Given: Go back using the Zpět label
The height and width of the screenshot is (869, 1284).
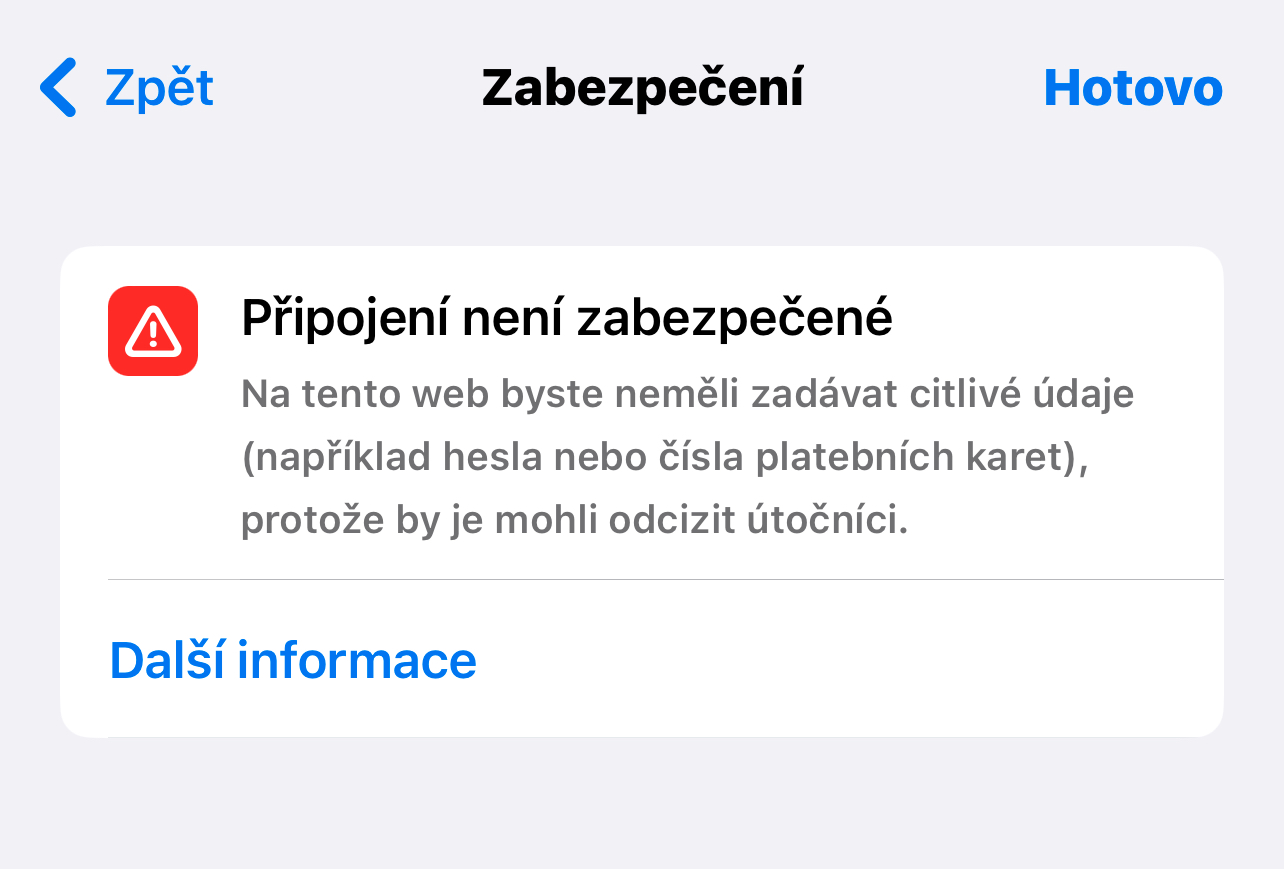Looking at the screenshot, I should pyautogui.click(x=159, y=88).
